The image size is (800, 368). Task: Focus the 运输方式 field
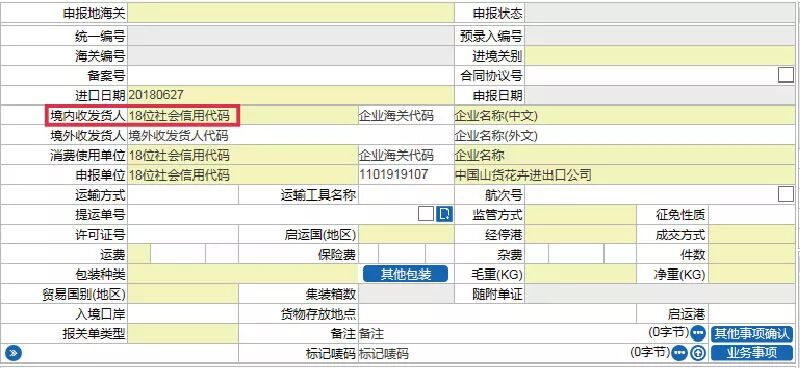coord(183,194)
